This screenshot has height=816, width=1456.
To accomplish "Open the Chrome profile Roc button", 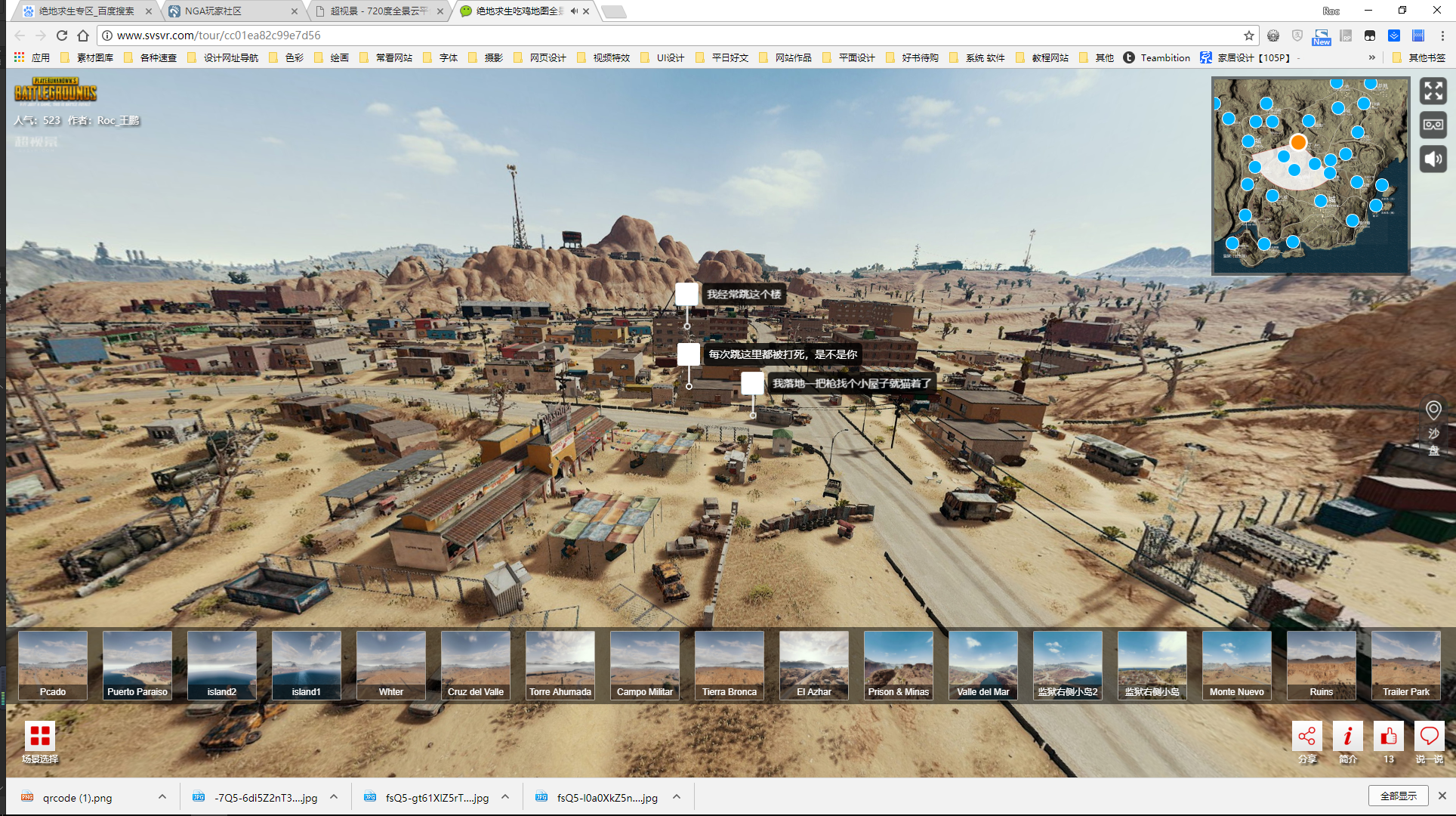I will click(x=1331, y=11).
